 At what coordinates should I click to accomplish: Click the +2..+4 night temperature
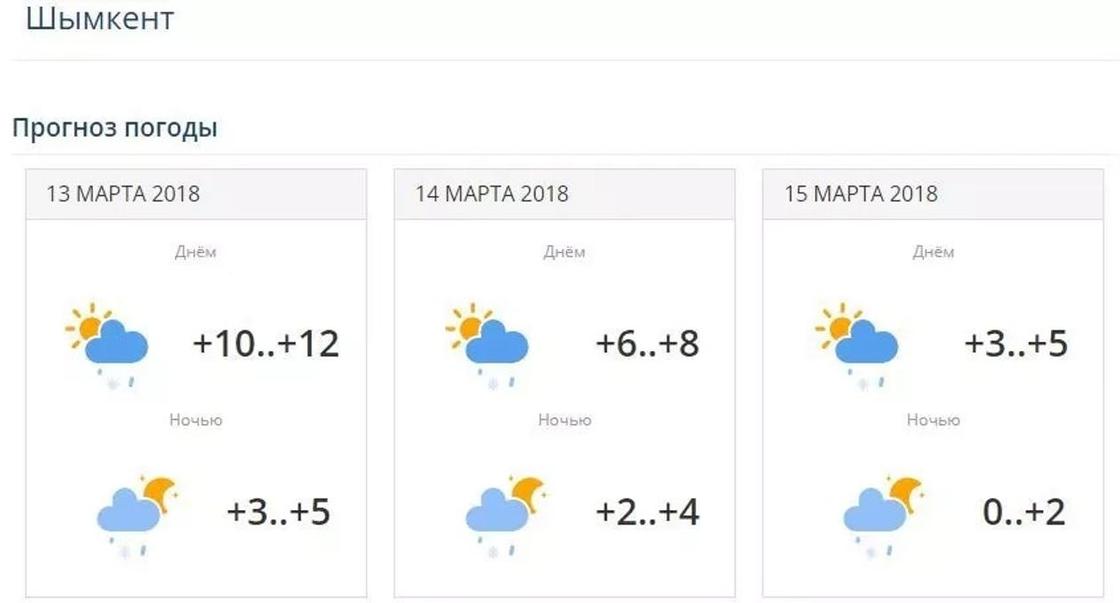coord(647,512)
